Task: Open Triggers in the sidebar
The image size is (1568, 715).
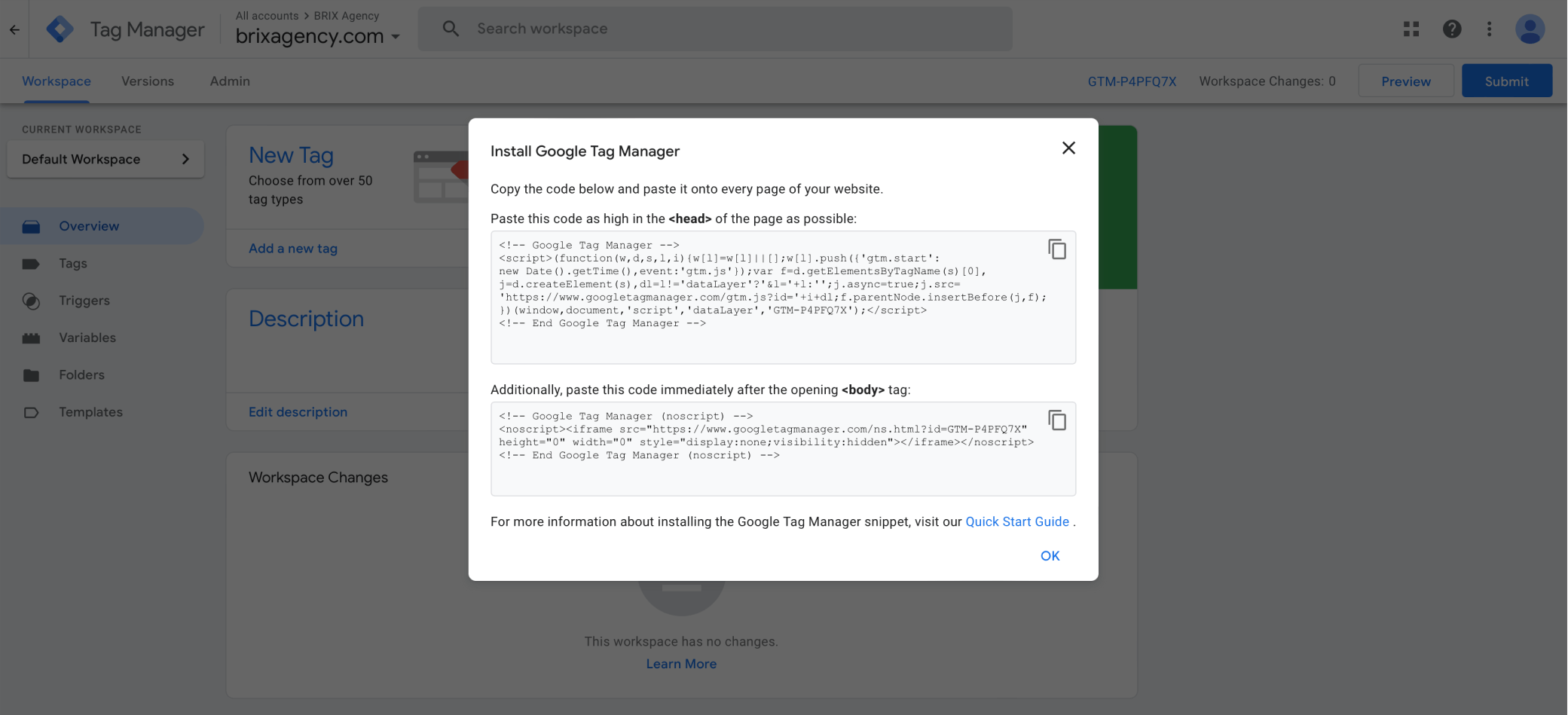Action: 84,300
